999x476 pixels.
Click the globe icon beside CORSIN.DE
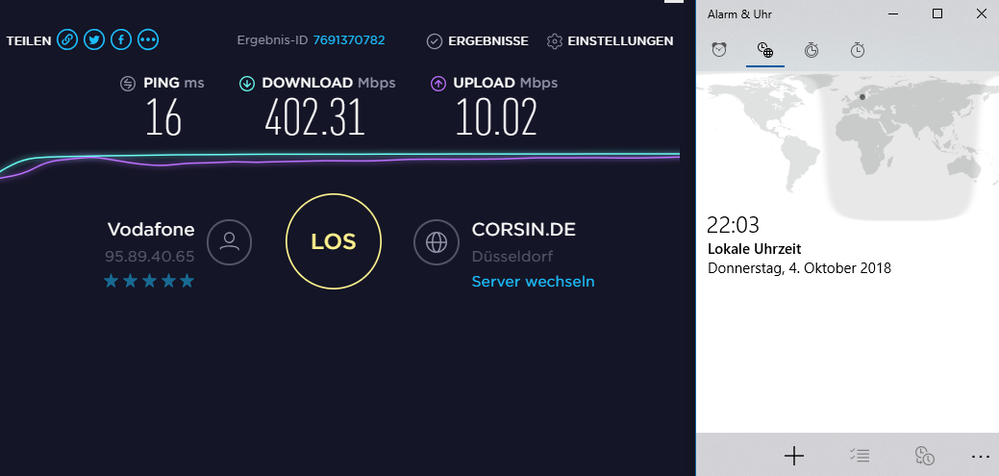(436, 242)
